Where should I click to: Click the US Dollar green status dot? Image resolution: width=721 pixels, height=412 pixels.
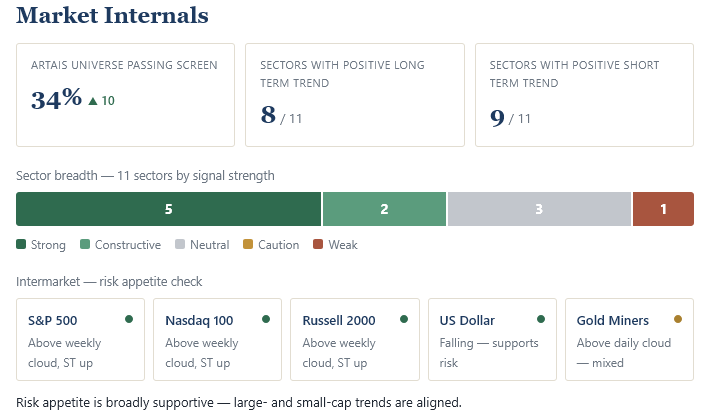point(541,319)
